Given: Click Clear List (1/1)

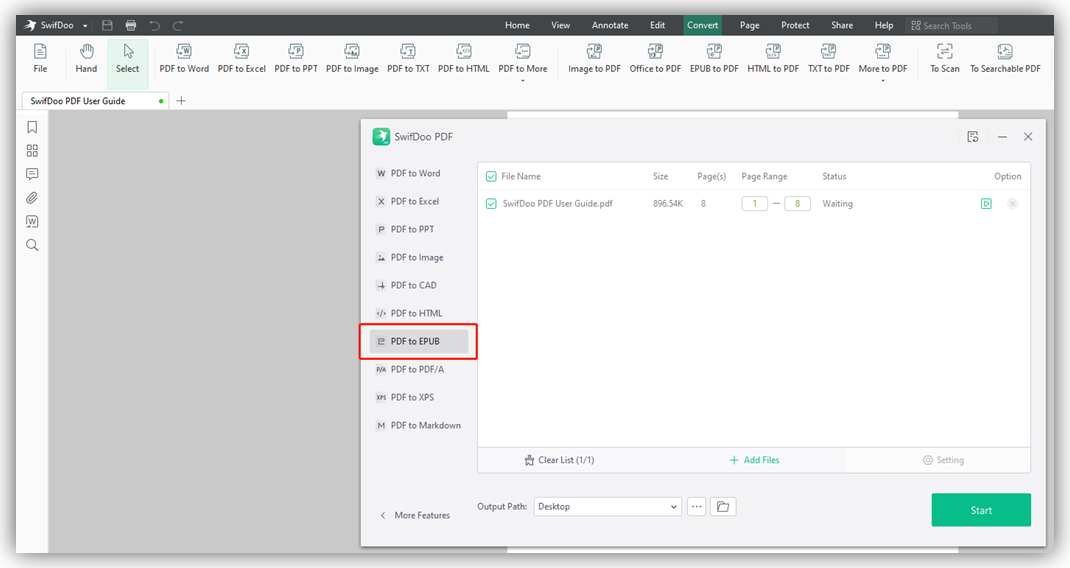Looking at the screenshot, I should tap(559, 460).
